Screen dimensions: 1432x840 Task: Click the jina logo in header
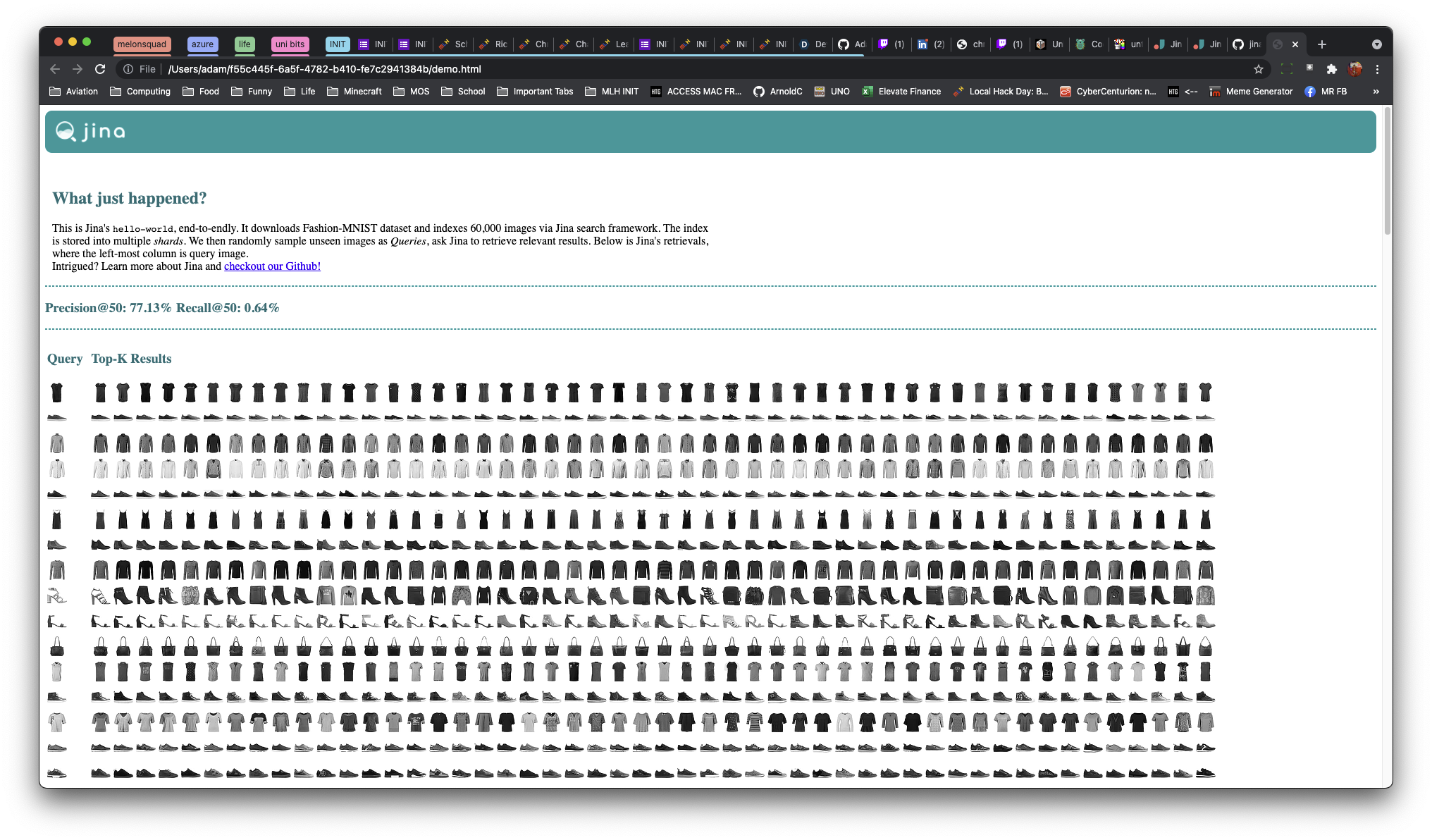pyautogui.click(x=91, y=131)
